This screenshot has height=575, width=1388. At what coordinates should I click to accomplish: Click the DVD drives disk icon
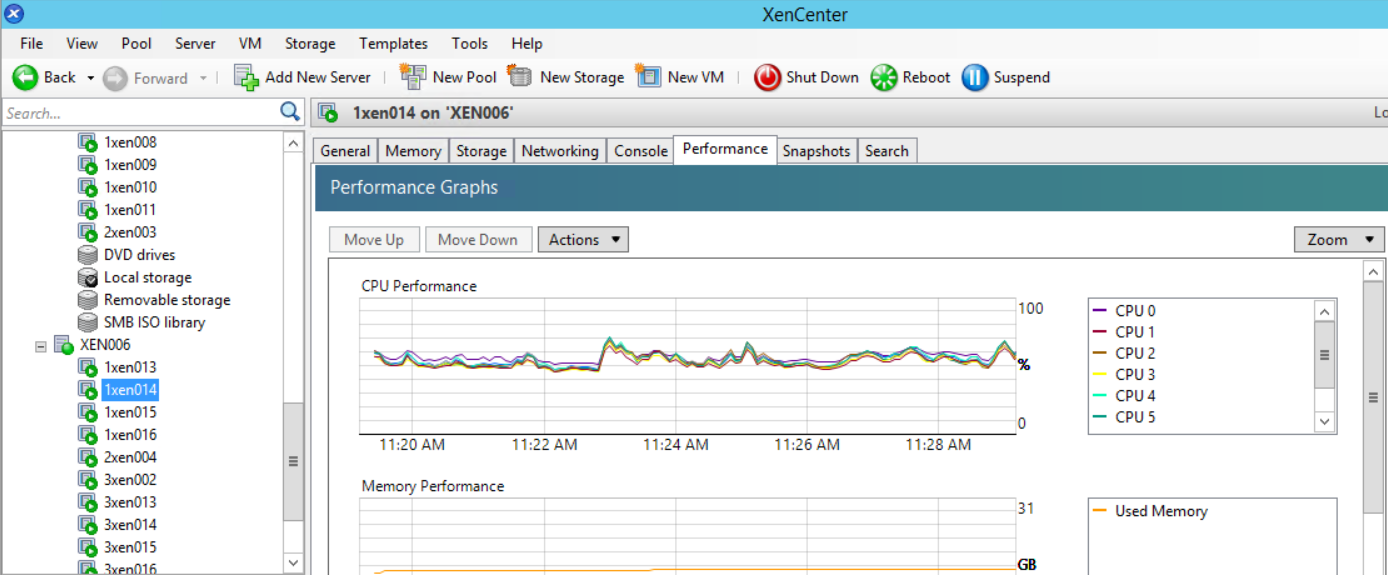coord(88,255)
